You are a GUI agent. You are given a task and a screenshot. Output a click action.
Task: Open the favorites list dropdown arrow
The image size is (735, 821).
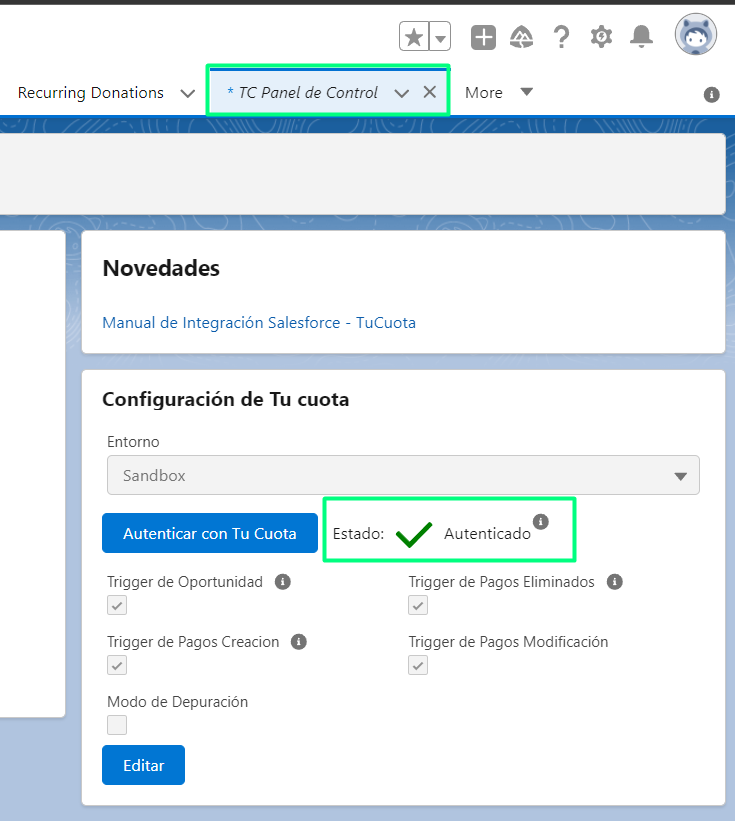tap(440, 37)
